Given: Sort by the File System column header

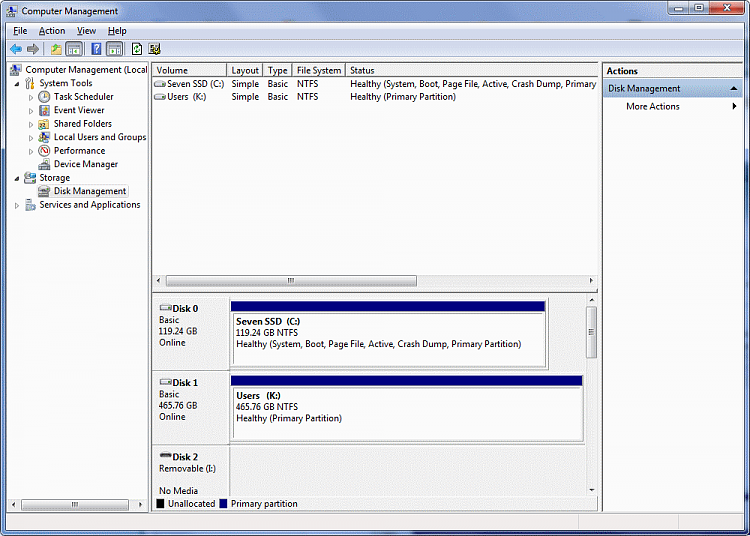Looking at the screenshot, I should 319,70.
